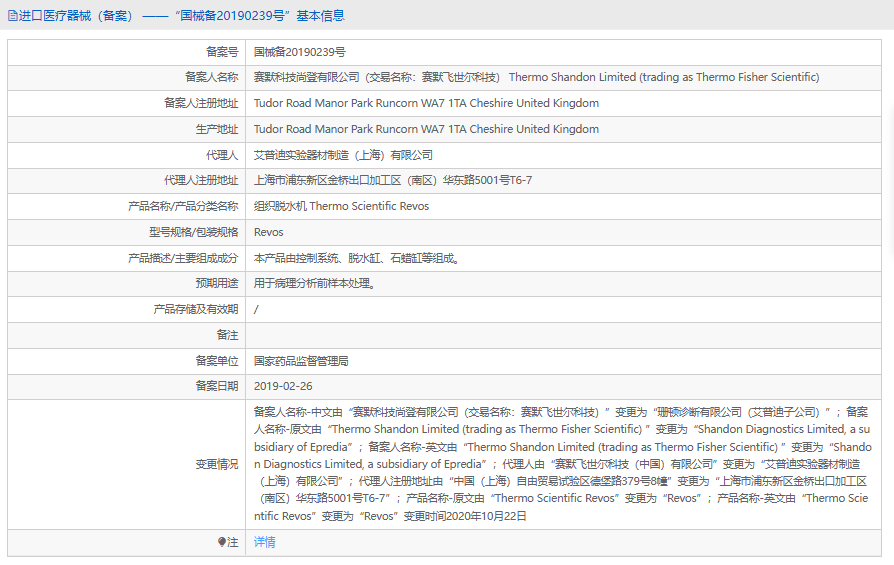Click the 备注 row label
Image resolution: width=894 pixels, height=565 pixels.
[227, 335]
